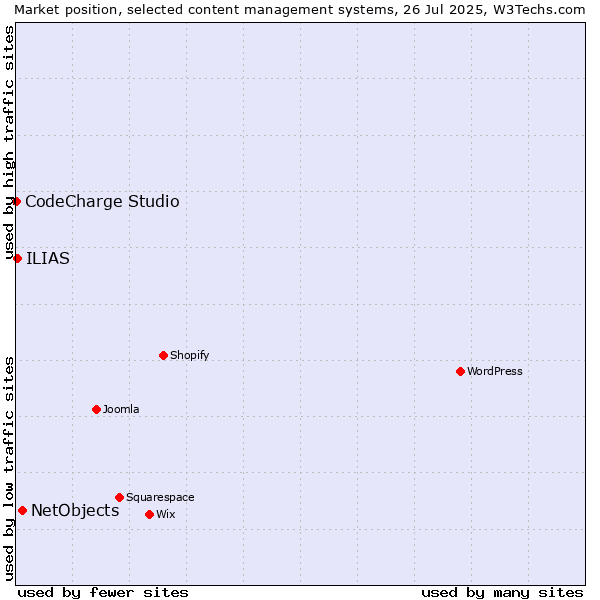Click the 'used by high traffic sites' axis label
This screenshot has width=600, height=600.
(9, 143)
